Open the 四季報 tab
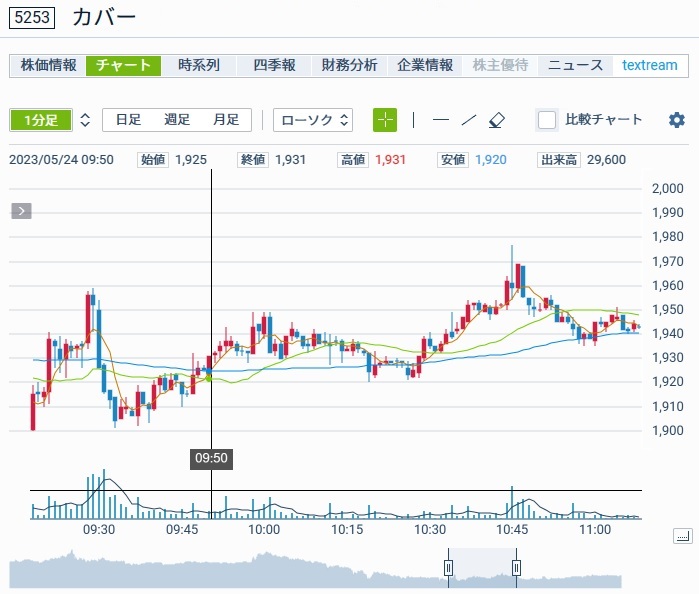 (274, 65)
